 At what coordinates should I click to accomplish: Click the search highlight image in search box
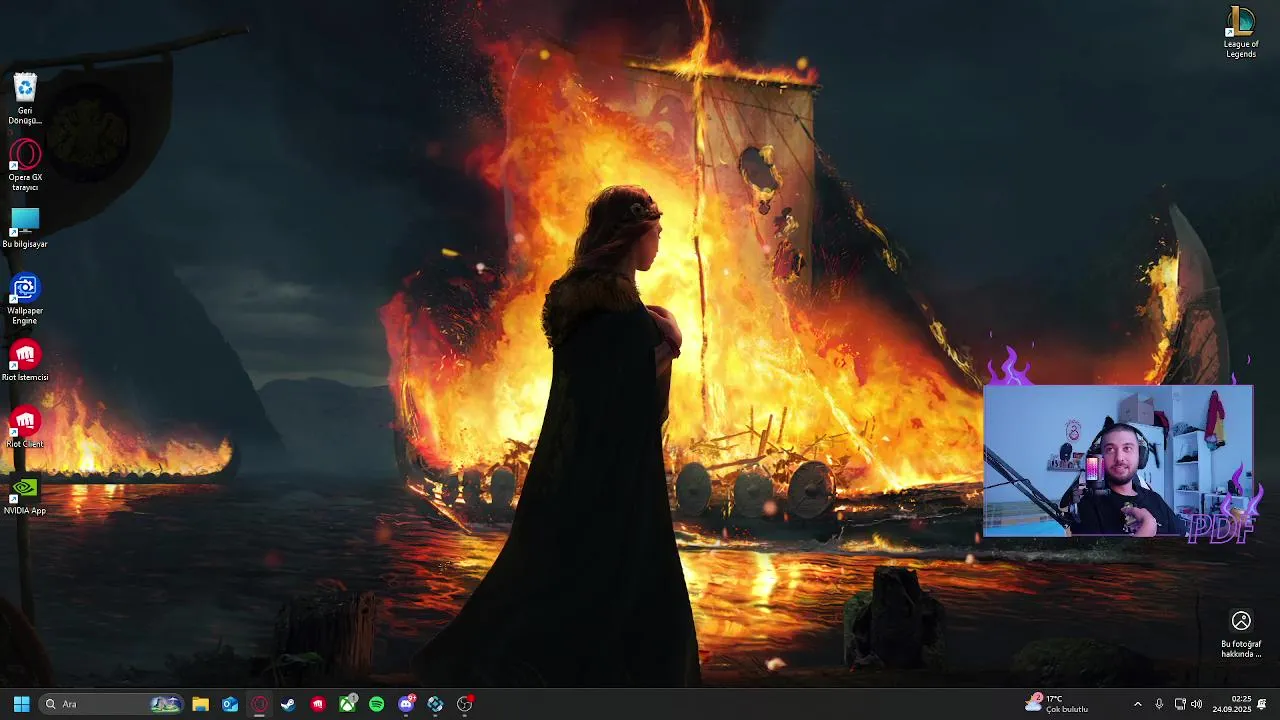coord(166,704)
